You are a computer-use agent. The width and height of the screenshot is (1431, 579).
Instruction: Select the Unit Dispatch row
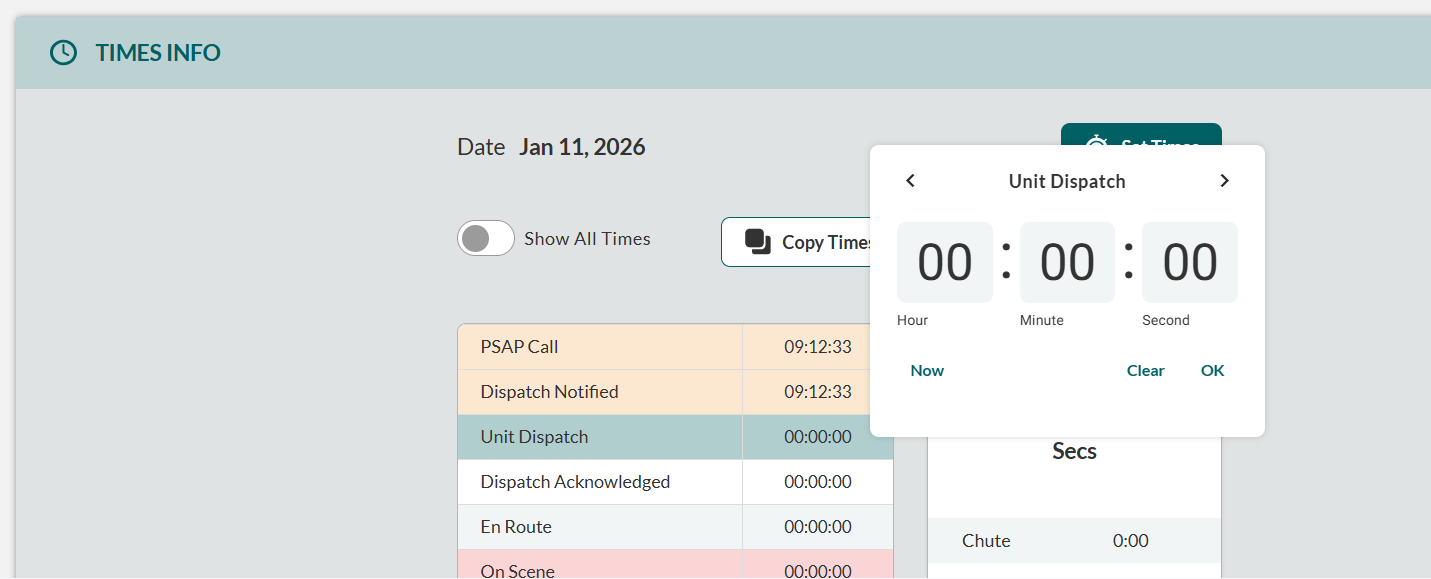pos(600,437)
